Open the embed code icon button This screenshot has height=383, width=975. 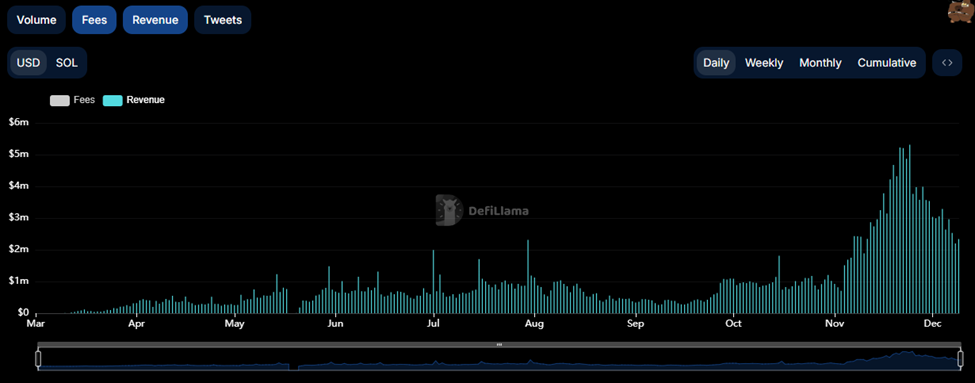point(947,63)
